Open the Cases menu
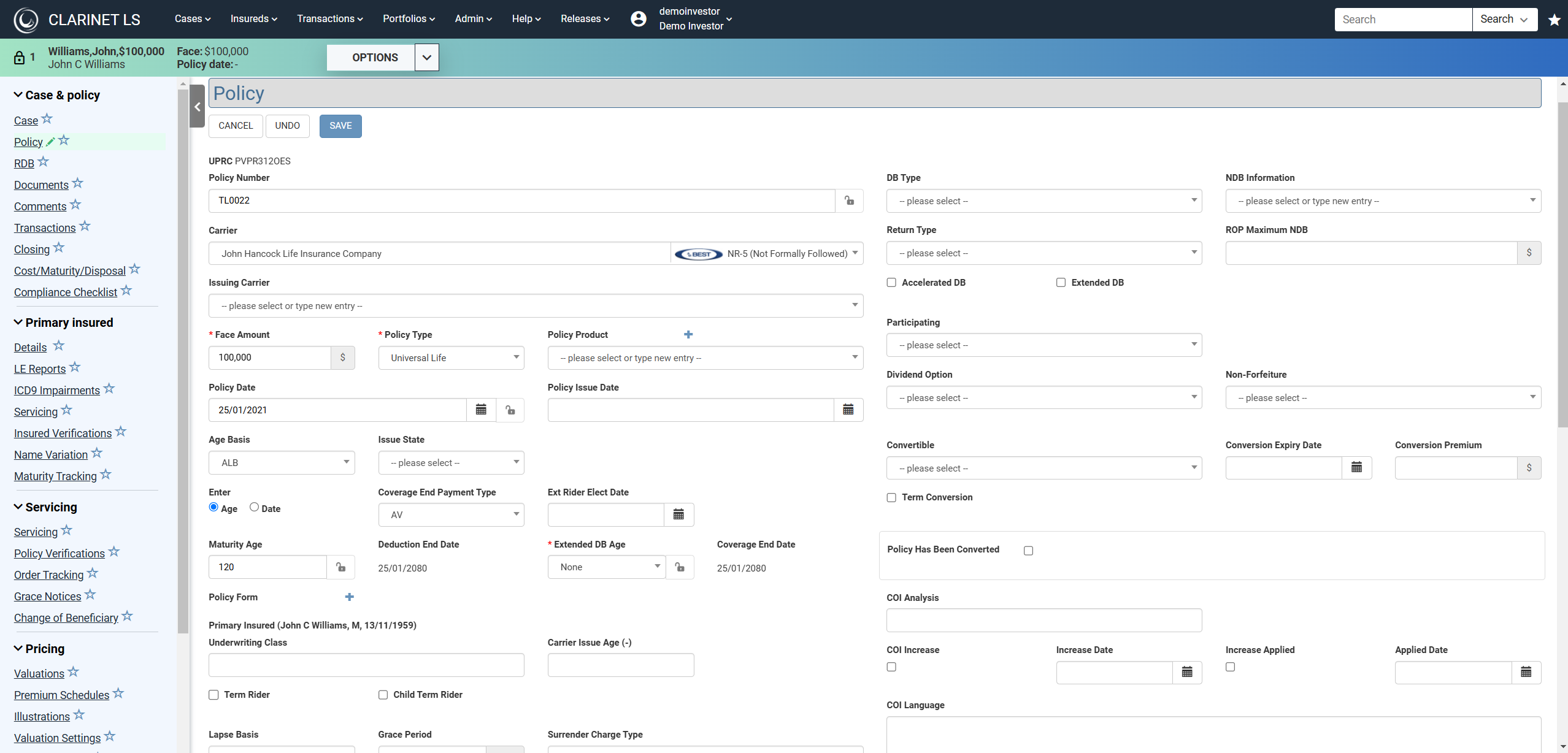This screenshot has width=1568, height=753. click(193, 19)
